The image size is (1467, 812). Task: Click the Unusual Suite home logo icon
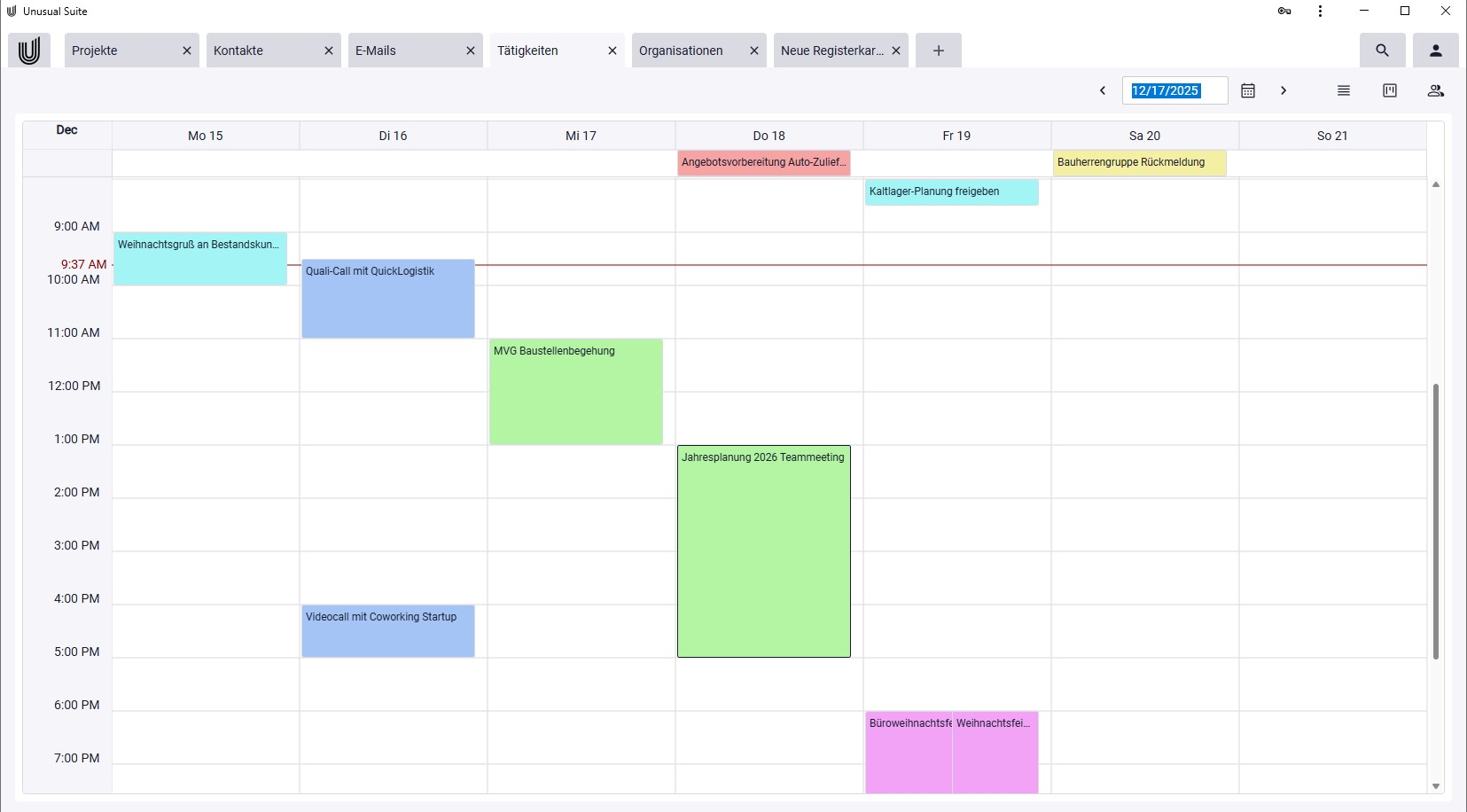(x=29, y=51)
